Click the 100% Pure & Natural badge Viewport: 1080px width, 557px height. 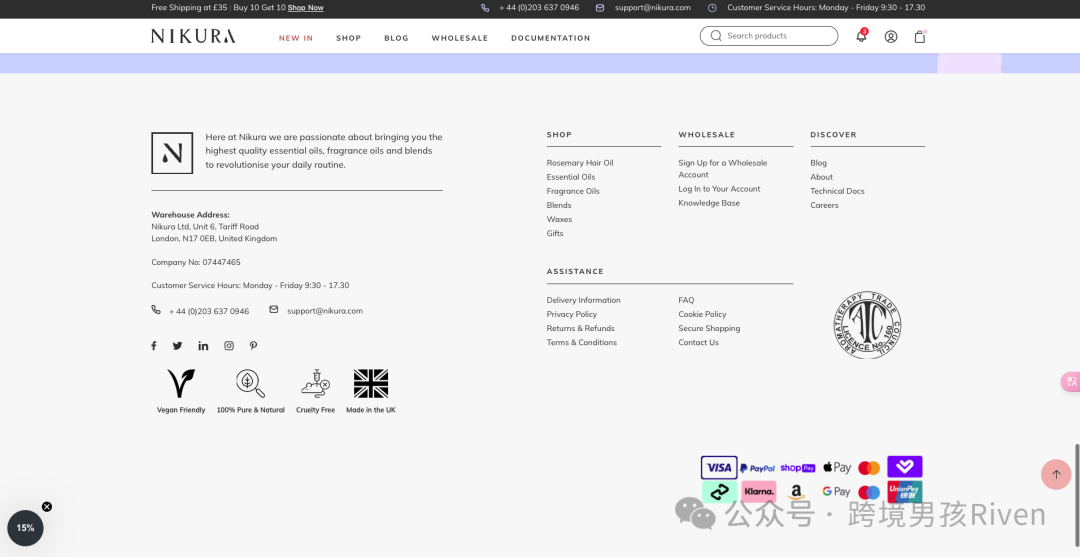(x=250, y=390)
